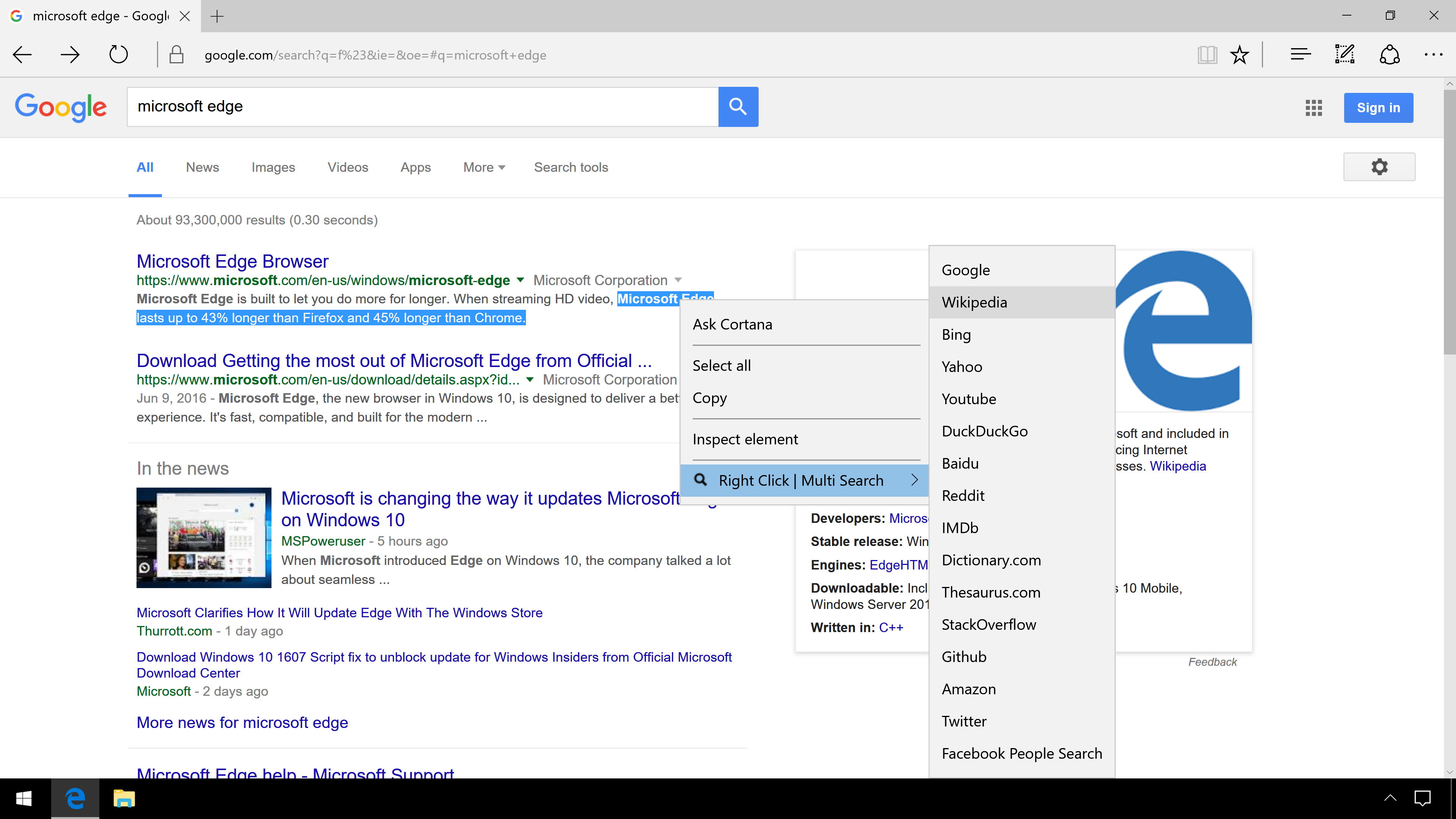
Task: Refresh the page with reload icon
Action: [x=118, y=55]
